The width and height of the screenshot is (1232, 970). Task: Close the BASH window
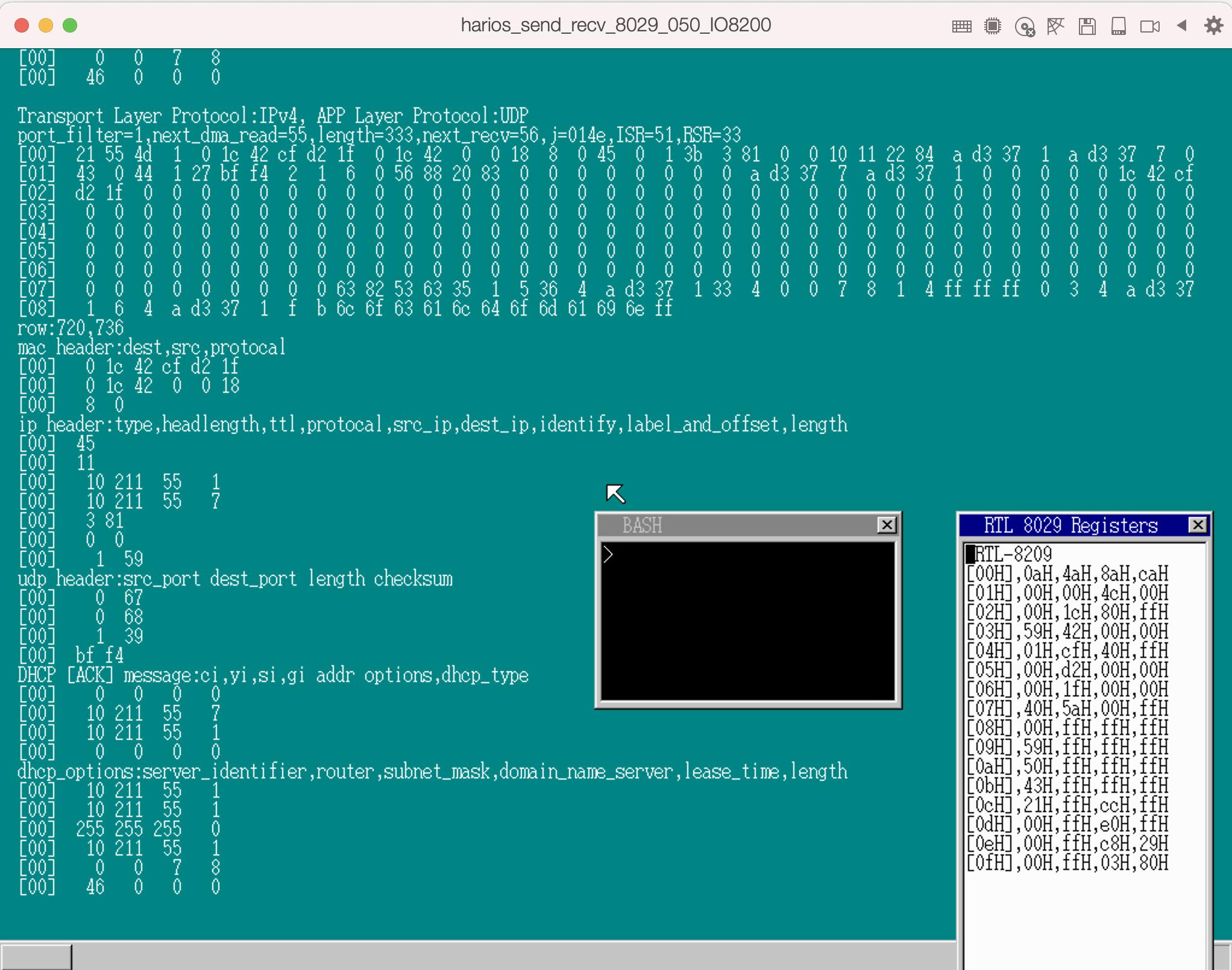[x=887, y=525]
